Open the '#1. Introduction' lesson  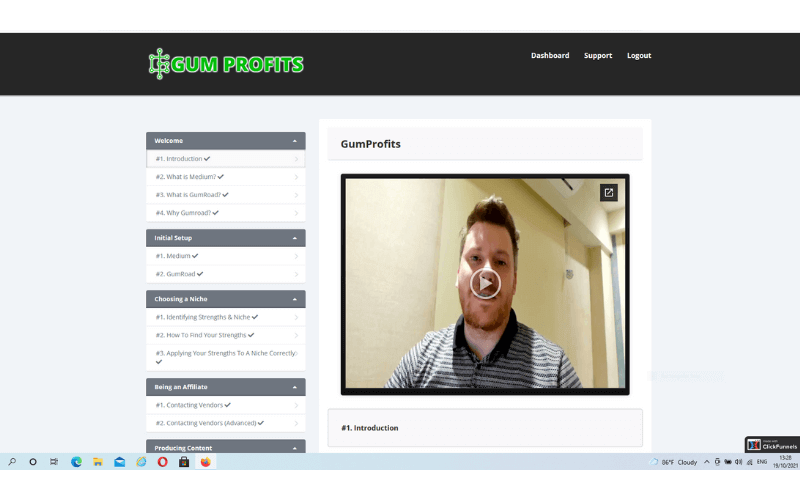pos(226,159)
